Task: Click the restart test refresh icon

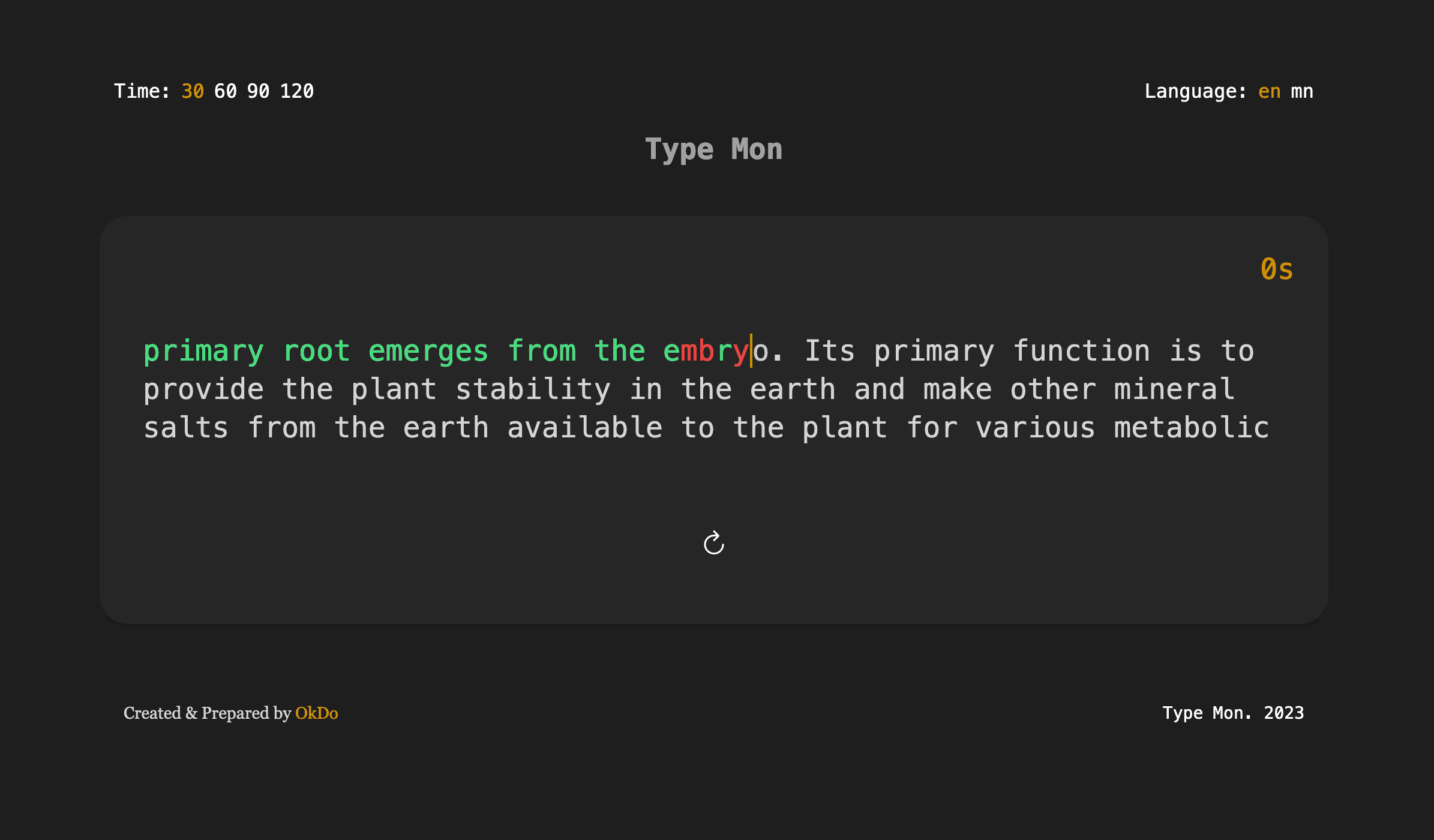Action: (713, 543)
